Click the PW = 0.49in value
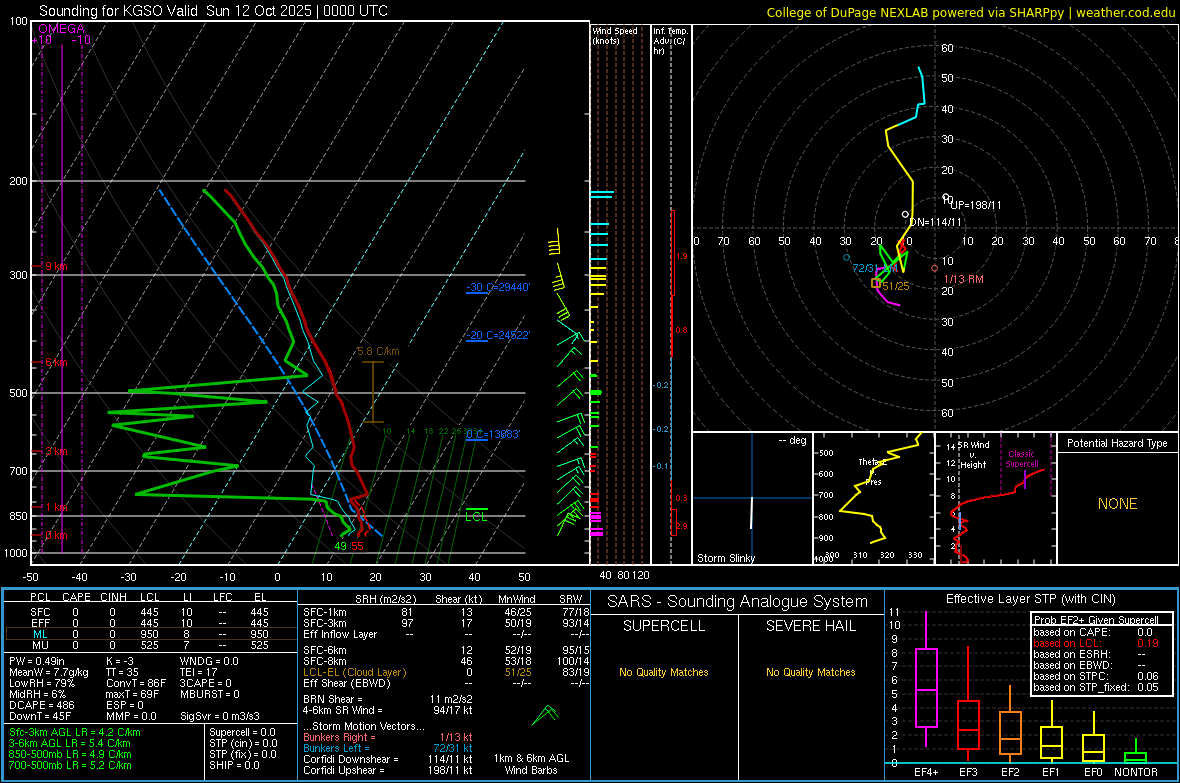 (x=37, y=661)
